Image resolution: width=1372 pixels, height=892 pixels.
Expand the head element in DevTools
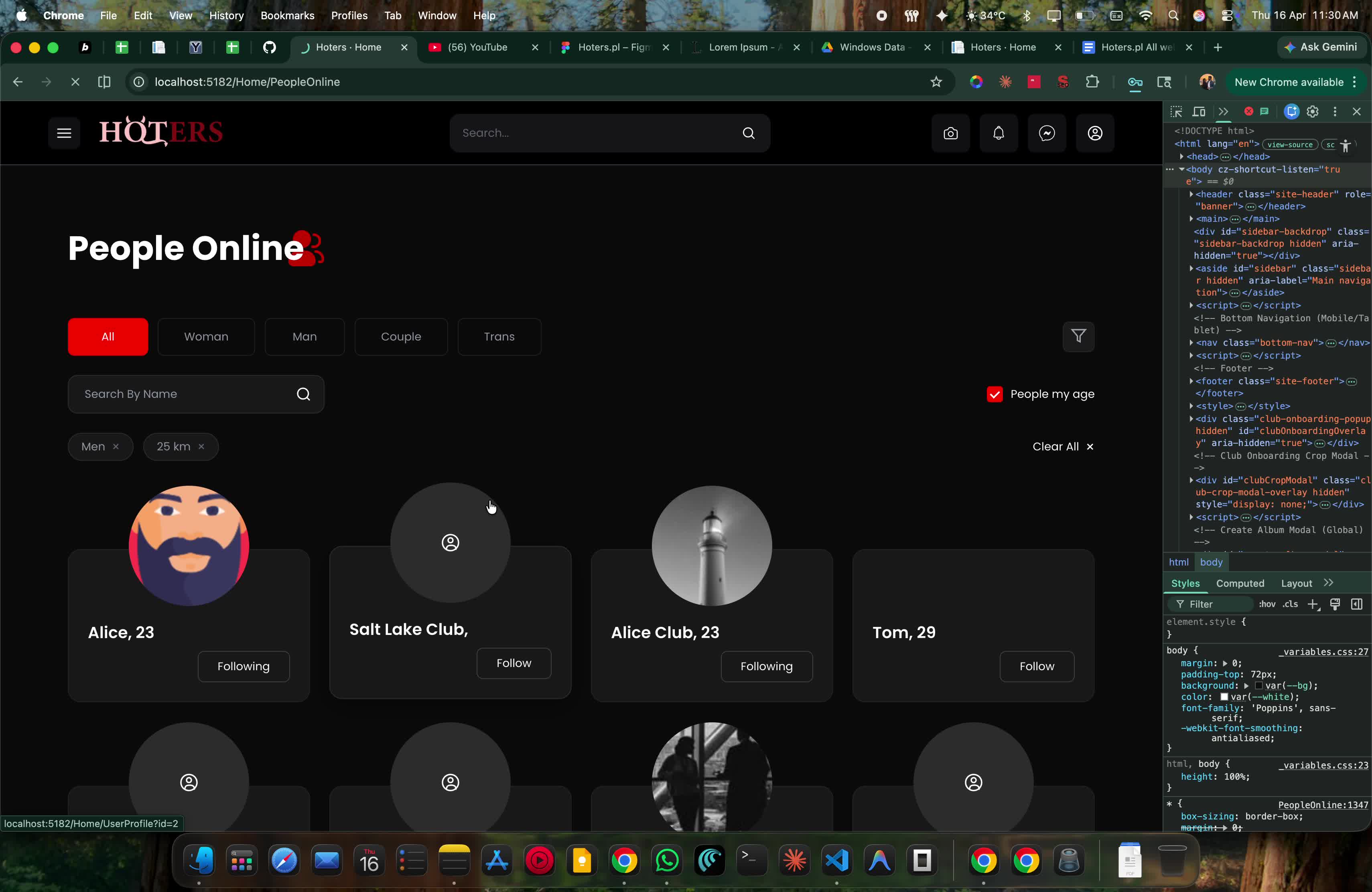[1181, 157]
